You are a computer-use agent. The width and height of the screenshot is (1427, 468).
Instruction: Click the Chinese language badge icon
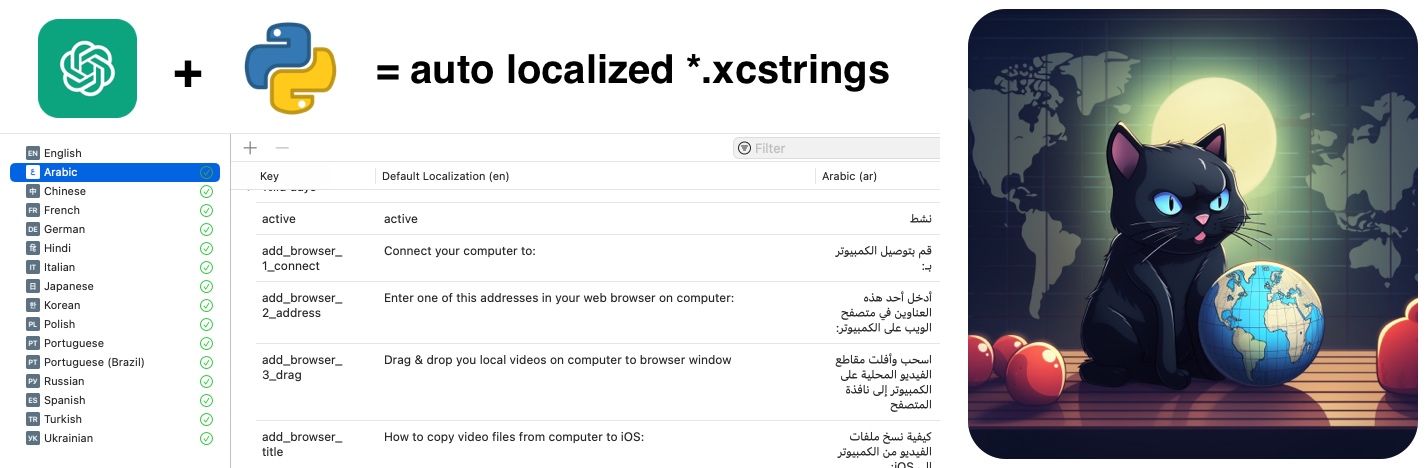pyautogui.click(x=33, y=191)
